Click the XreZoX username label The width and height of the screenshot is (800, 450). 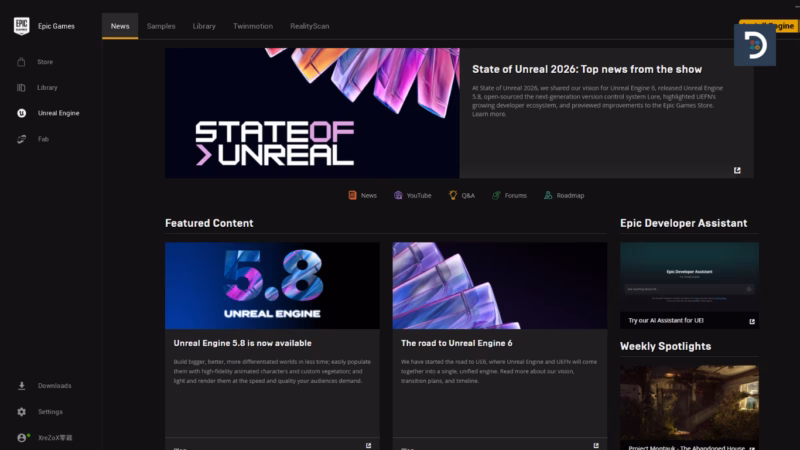(55, 438)
